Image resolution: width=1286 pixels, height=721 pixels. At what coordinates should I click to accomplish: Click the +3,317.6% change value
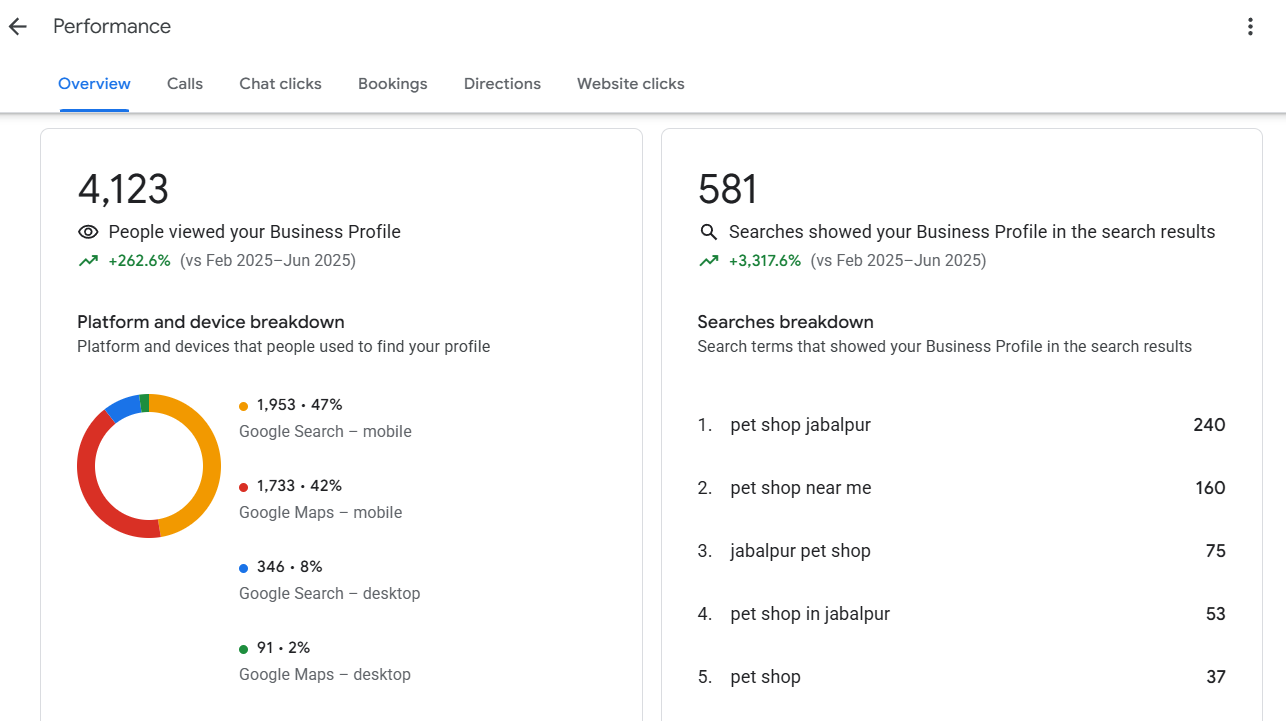click(764, 261)
